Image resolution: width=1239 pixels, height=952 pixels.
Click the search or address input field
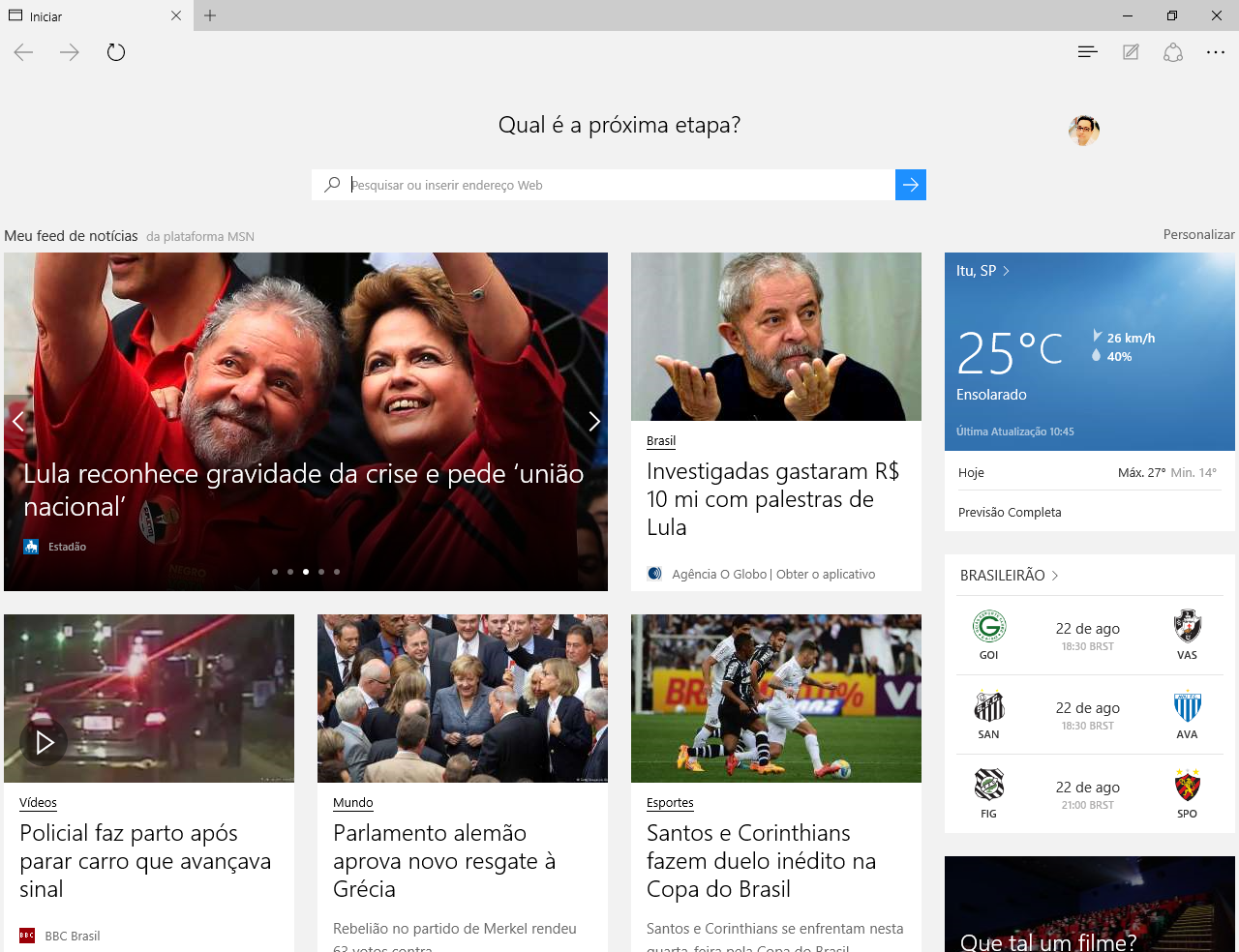pos(619,185)
